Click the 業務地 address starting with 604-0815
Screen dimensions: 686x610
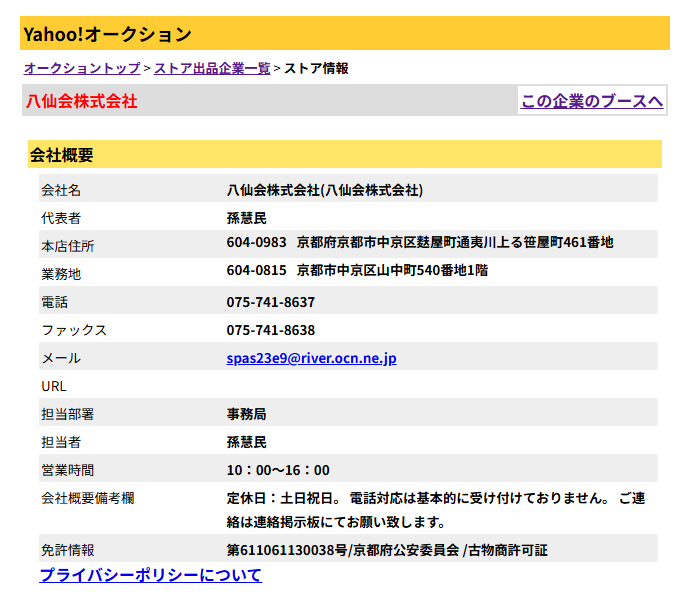click(357, 271)
